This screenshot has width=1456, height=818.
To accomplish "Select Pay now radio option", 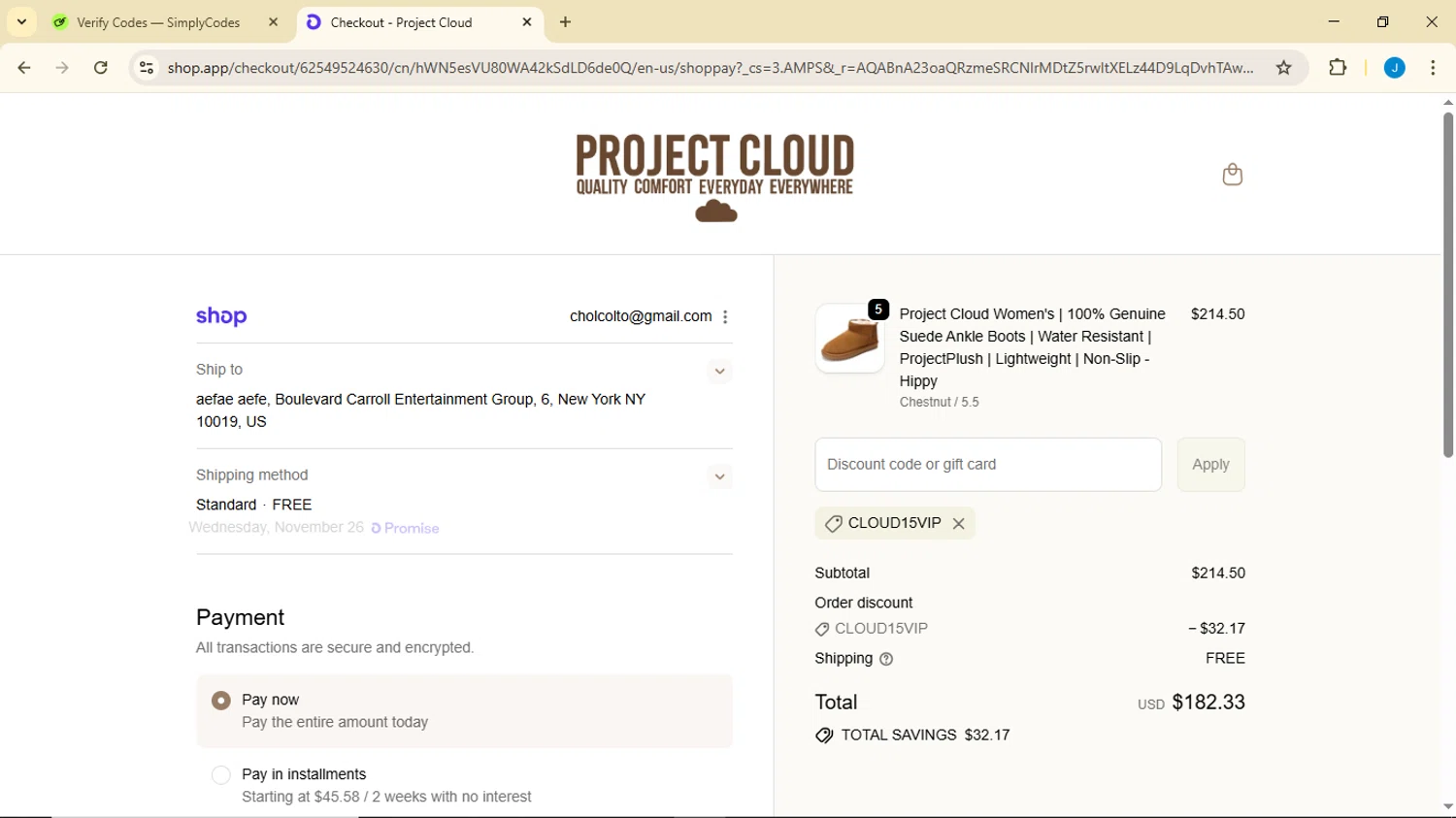I will click(221, 701).
